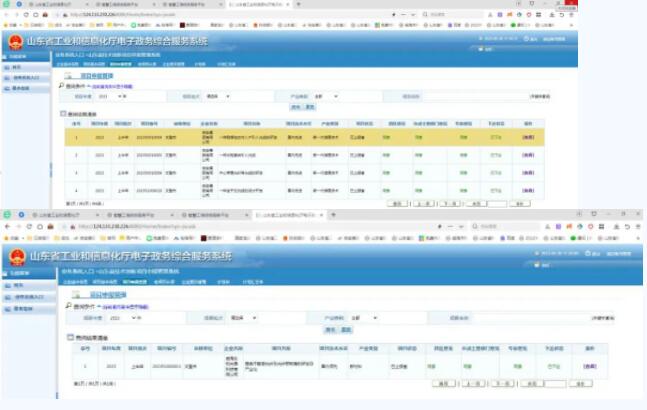647x410 pixels.
Task: Open the 查看 link in result row 1, four-result window
Action: pyautogui.click(x=528, y=137)
